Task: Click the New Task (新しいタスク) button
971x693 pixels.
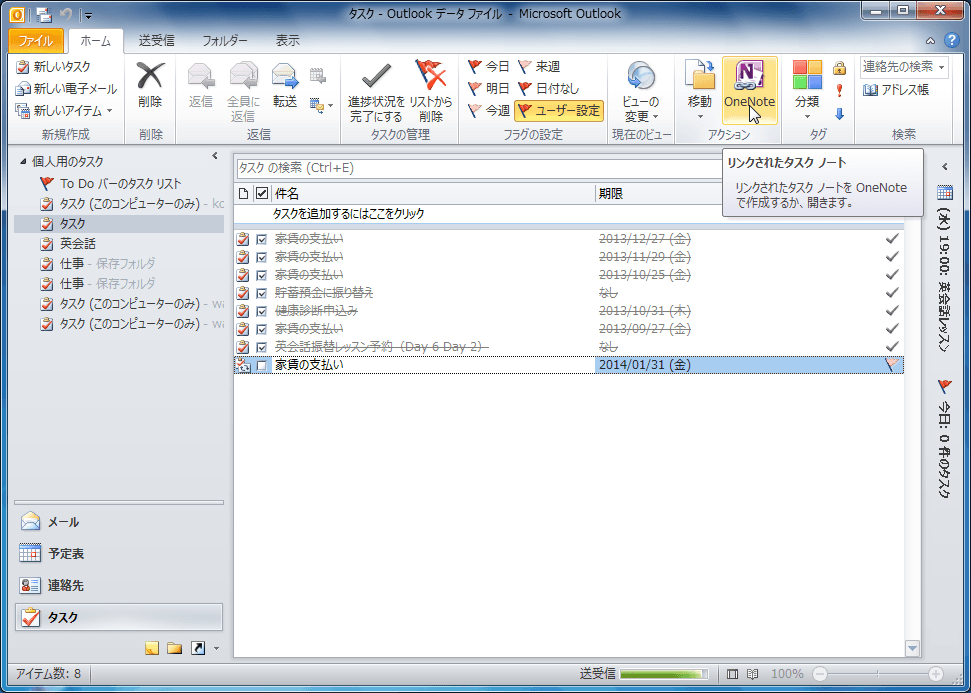Action: point(54,67)
